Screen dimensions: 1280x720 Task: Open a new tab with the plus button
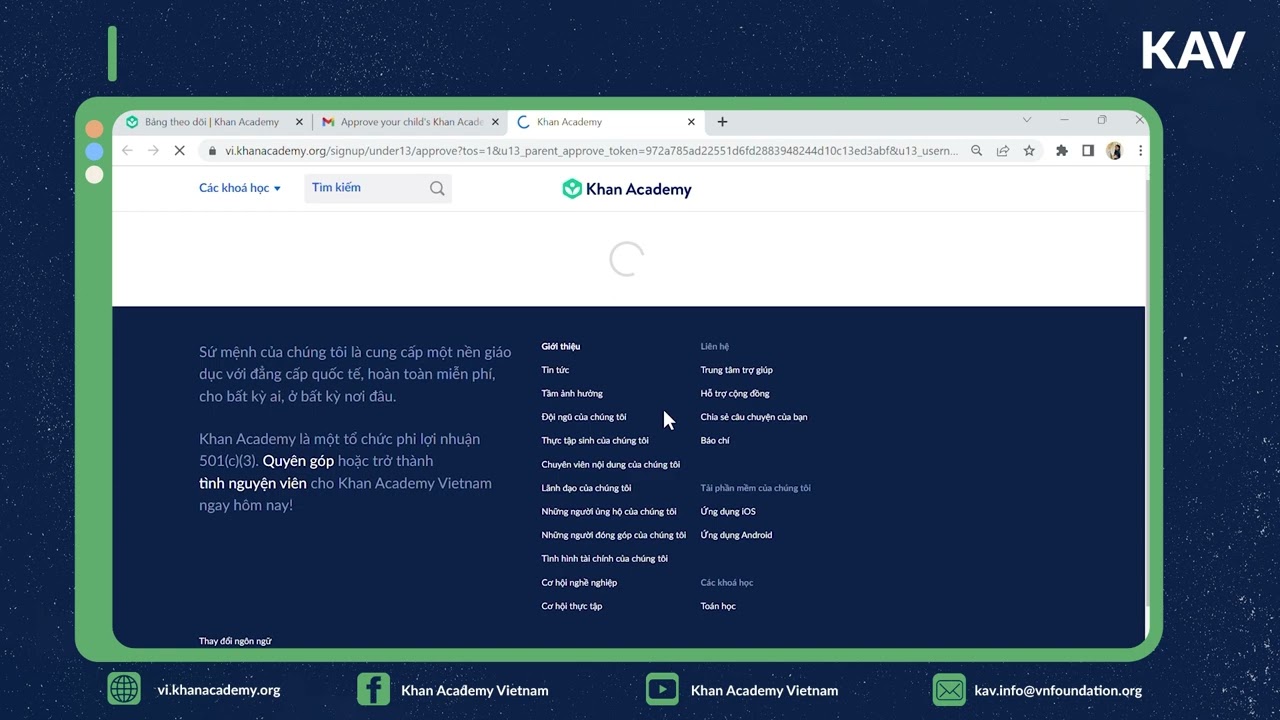tap(722, 122)
